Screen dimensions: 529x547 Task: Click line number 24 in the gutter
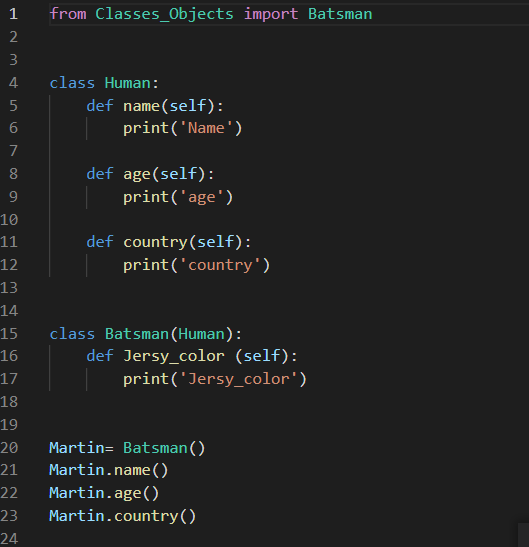(9, 539)
